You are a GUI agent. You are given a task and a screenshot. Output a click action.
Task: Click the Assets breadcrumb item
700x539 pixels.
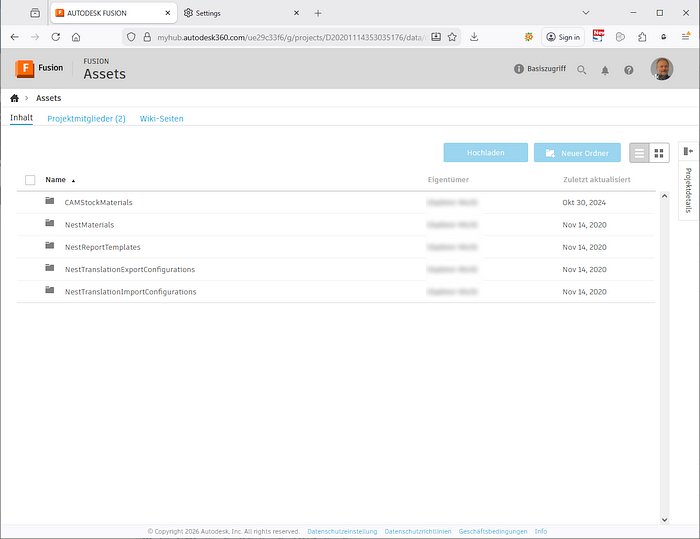tap(49, 98)
